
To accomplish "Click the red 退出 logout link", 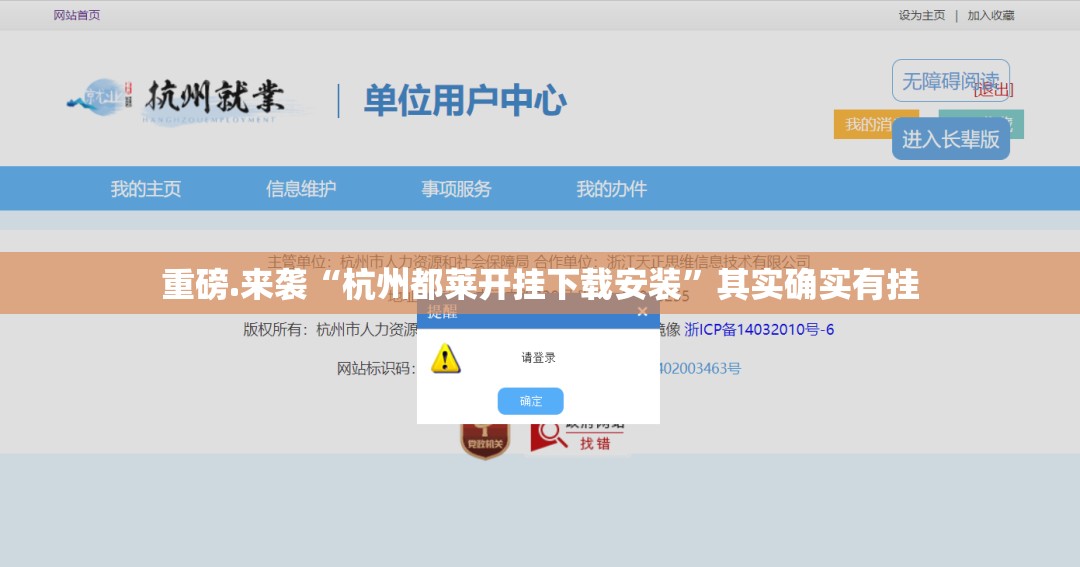I will click(994, 90).
